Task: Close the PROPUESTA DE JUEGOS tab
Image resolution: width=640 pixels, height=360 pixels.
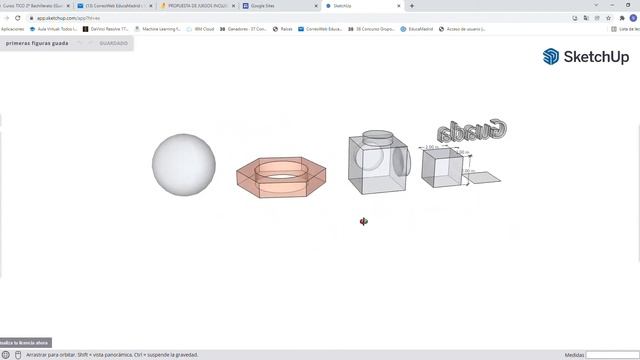Action: coord(233,6)
